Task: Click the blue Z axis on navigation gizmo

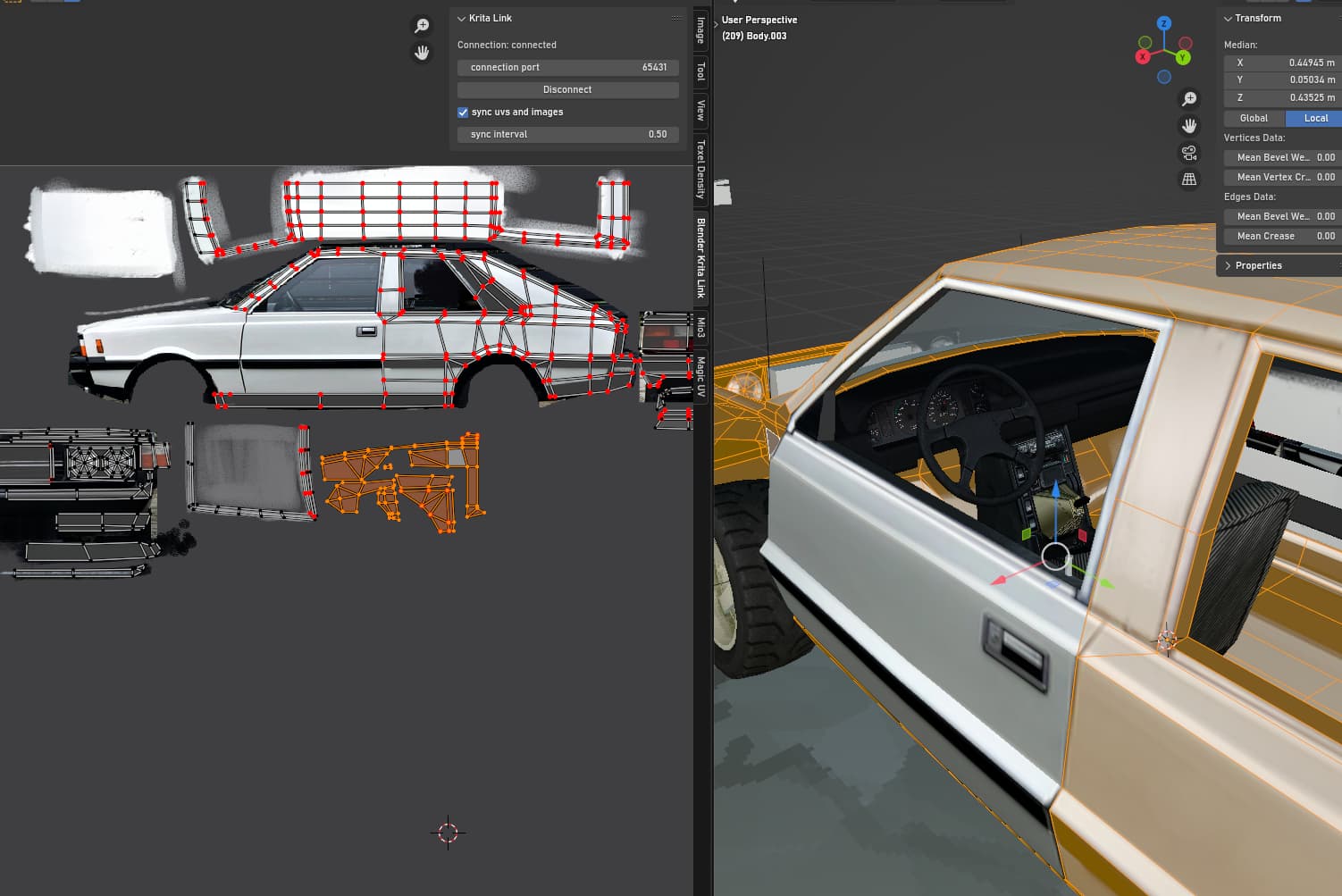Action: coord(1163,23)
